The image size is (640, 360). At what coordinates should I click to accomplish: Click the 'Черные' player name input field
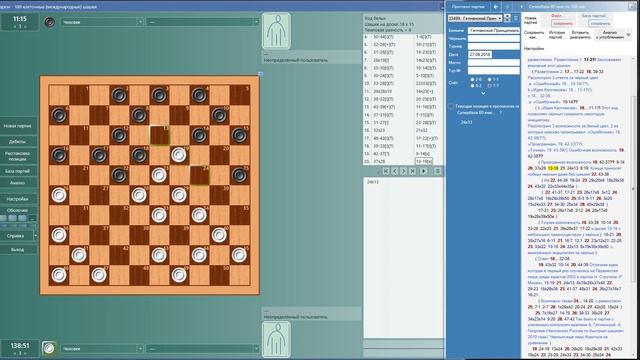pos(493,38)
